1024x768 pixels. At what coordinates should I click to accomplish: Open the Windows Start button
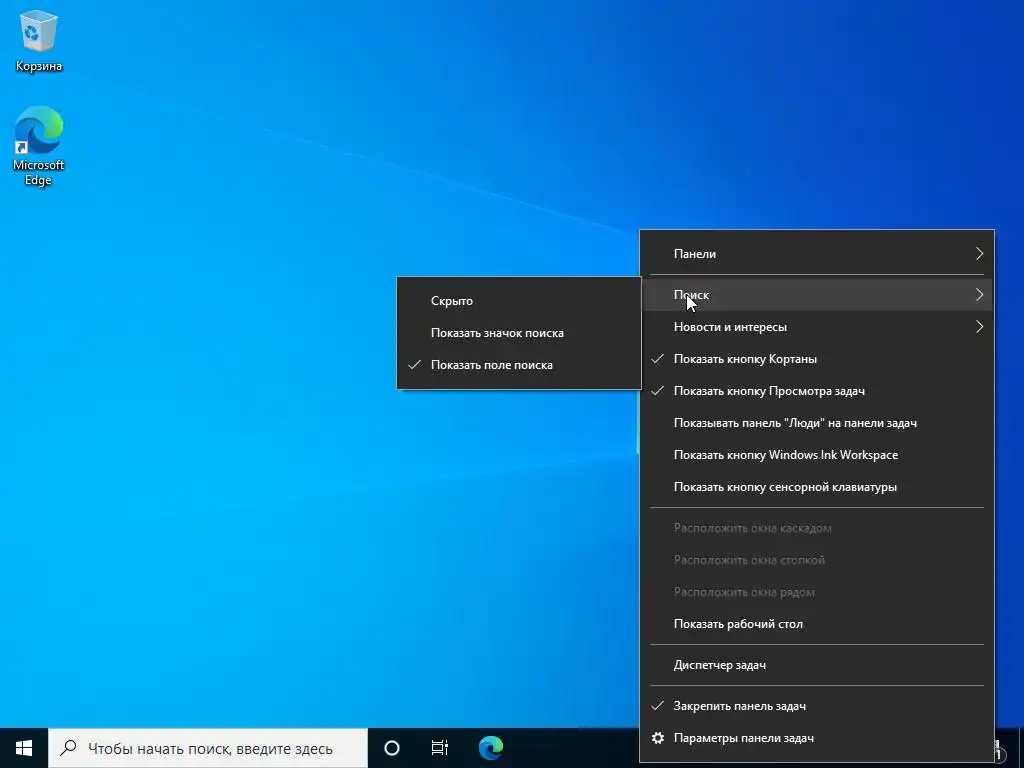click(24, 748)
